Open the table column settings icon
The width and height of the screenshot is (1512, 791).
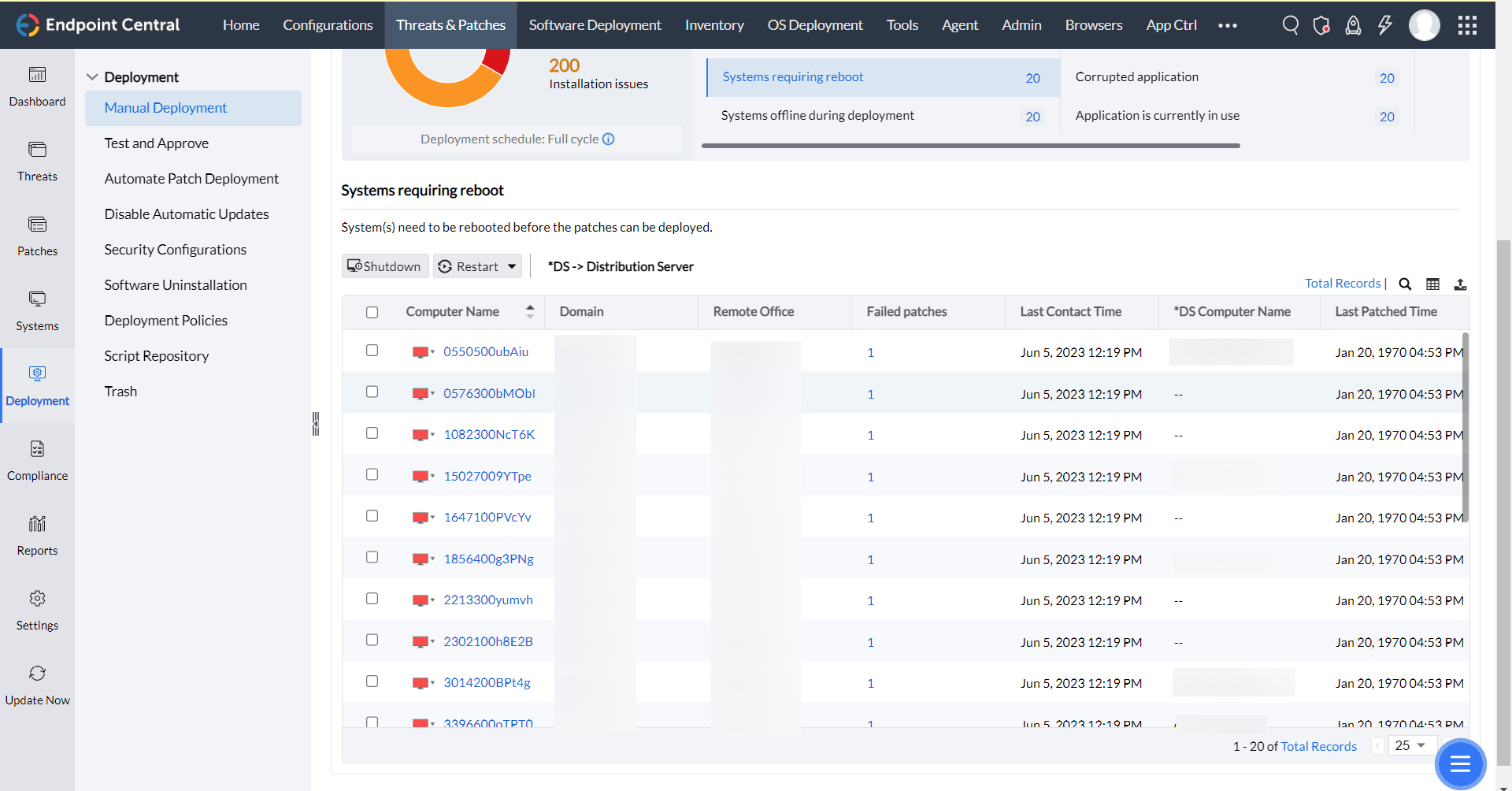tap(1433, 284)
